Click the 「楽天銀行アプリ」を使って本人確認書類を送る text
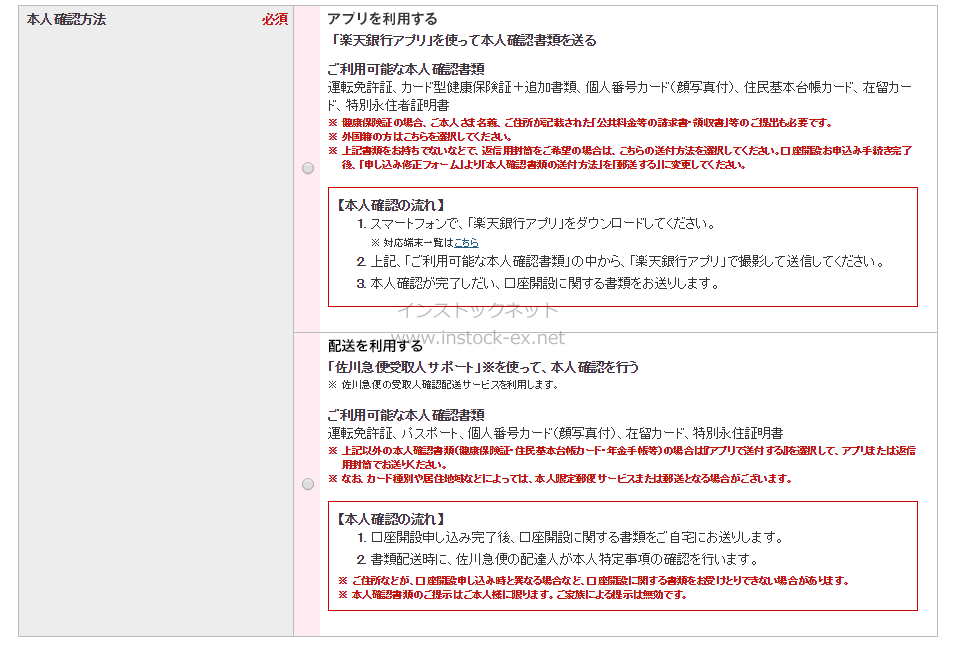 pos(462,40)
